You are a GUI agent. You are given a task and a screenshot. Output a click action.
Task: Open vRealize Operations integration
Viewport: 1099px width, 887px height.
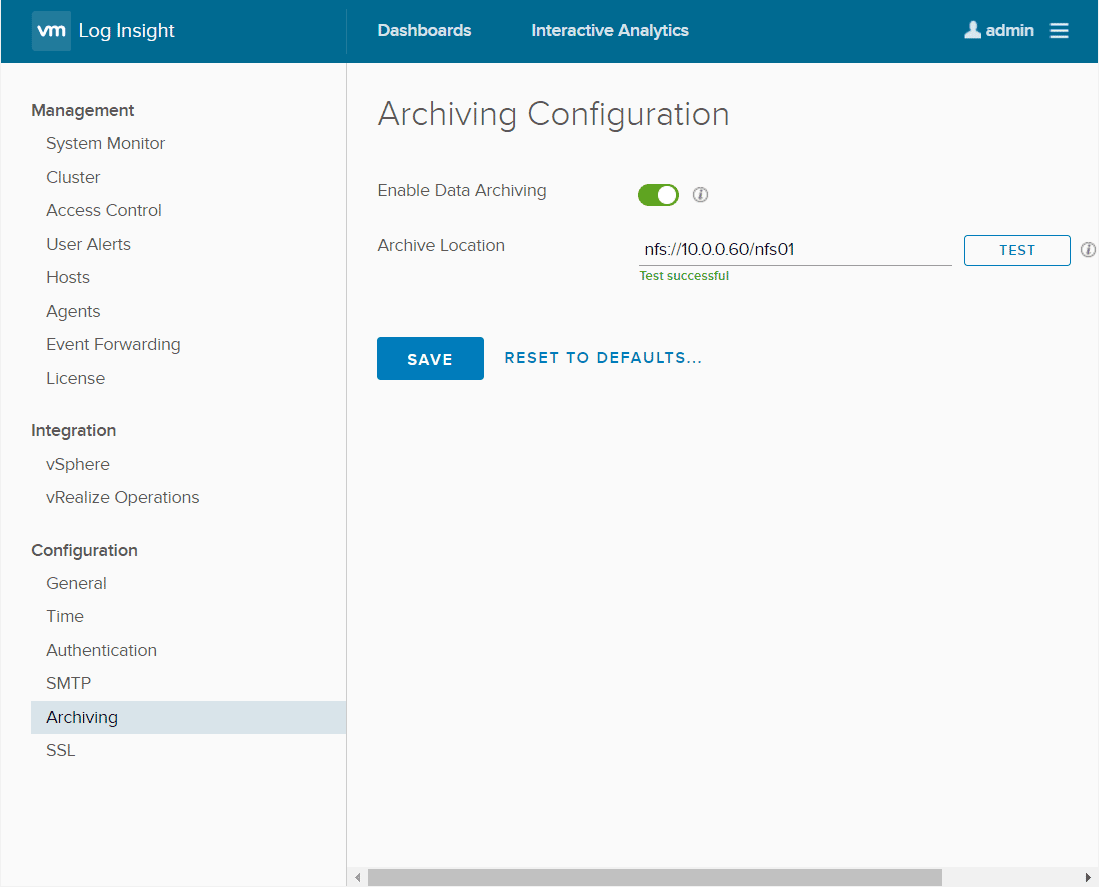pyautogui.click(x=123, y=497)
